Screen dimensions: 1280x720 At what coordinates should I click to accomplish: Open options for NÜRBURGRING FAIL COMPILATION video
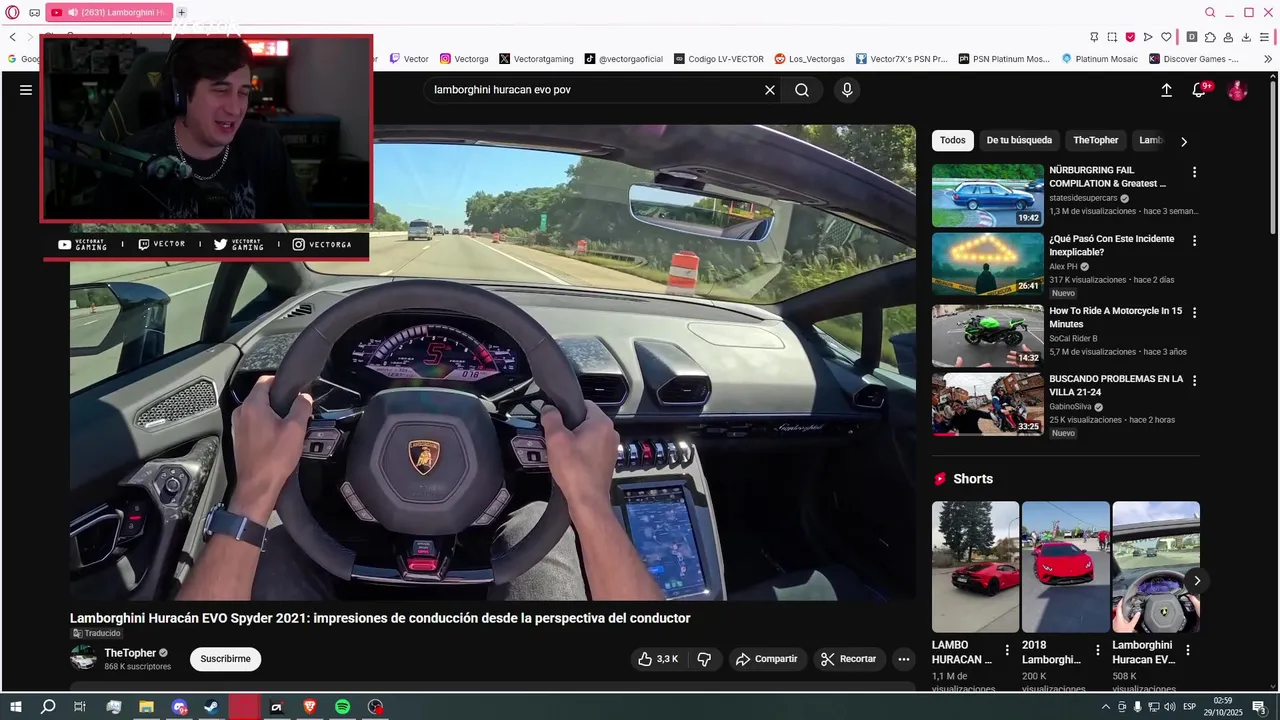[x=1194, y=172]
